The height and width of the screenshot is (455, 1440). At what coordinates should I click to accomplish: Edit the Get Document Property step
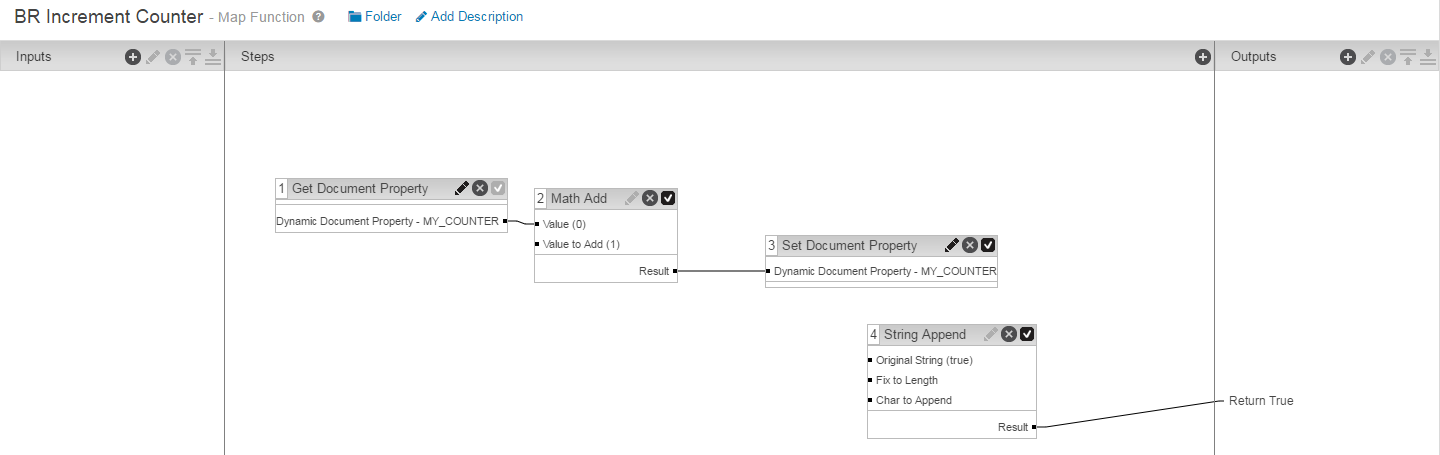(x=462, y=188)
